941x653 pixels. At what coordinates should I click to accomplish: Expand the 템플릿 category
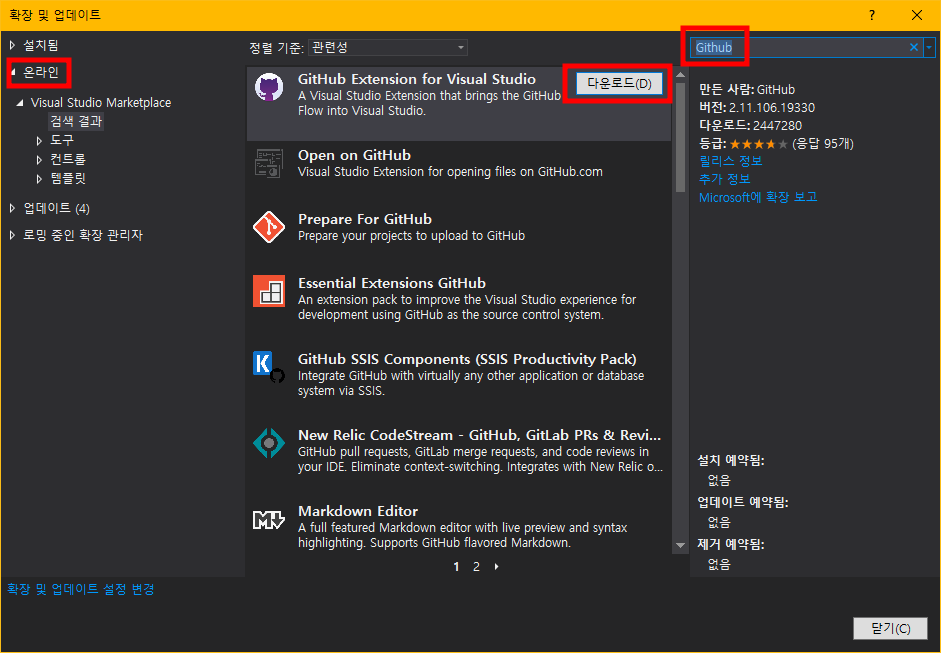pyautogui.click(x=39, y=179)
